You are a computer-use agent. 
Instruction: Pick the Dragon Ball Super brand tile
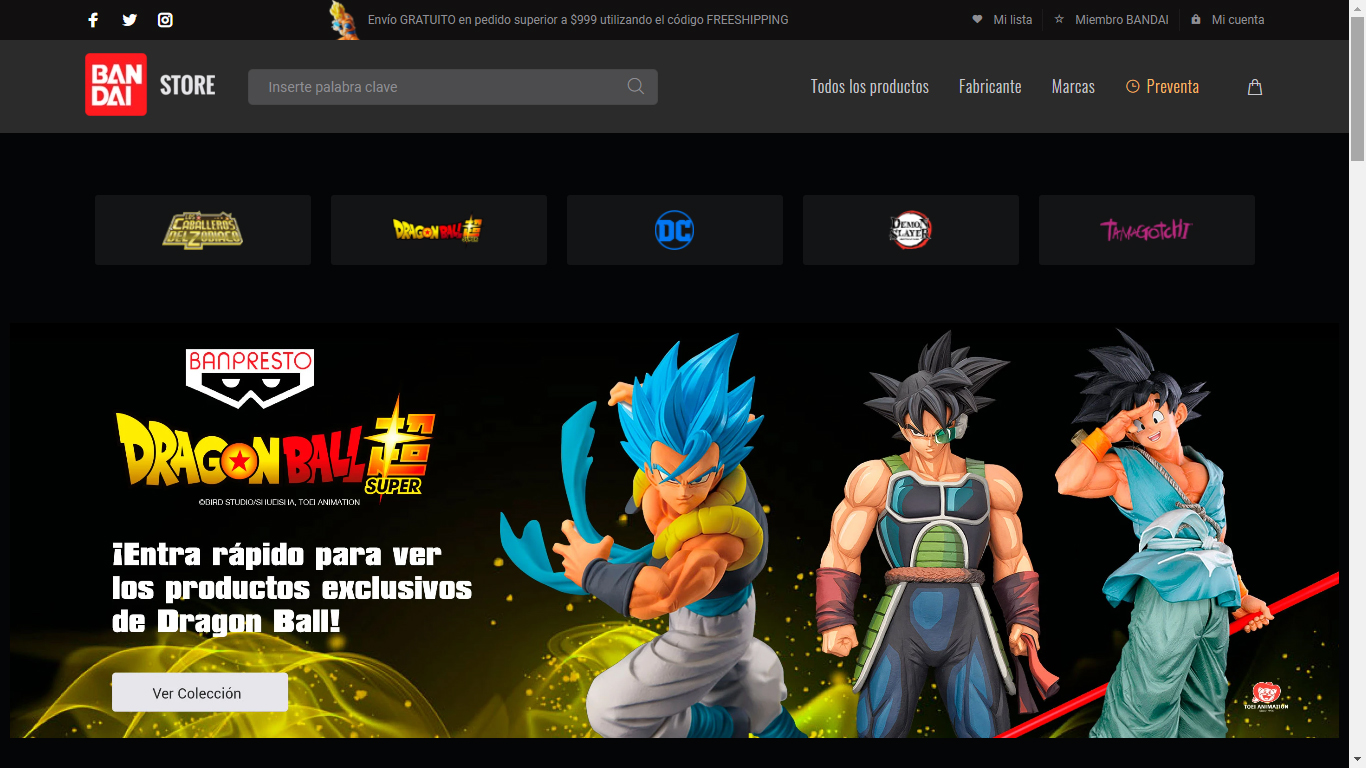(x=438, y=230)
